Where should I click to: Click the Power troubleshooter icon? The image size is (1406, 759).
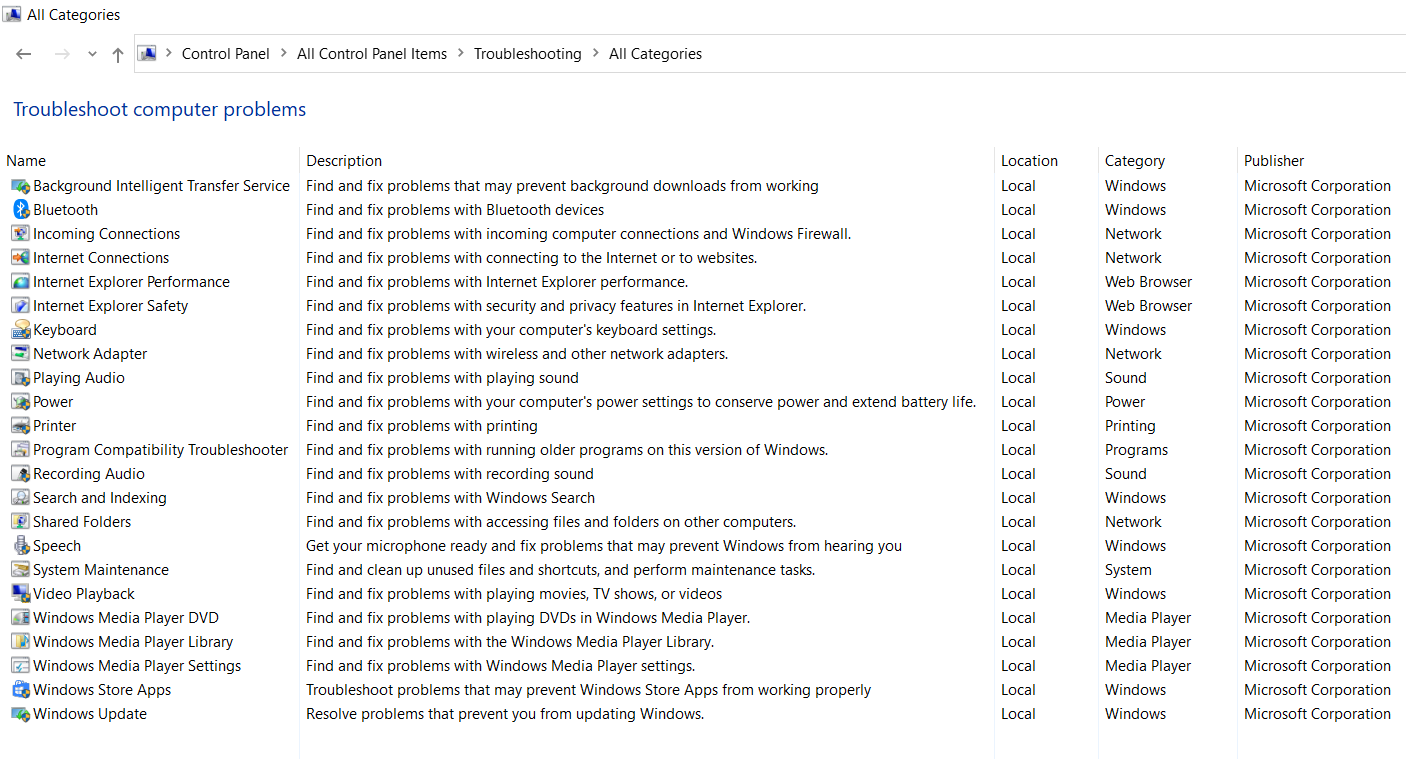pyautogui.click(x=21, y=402)
